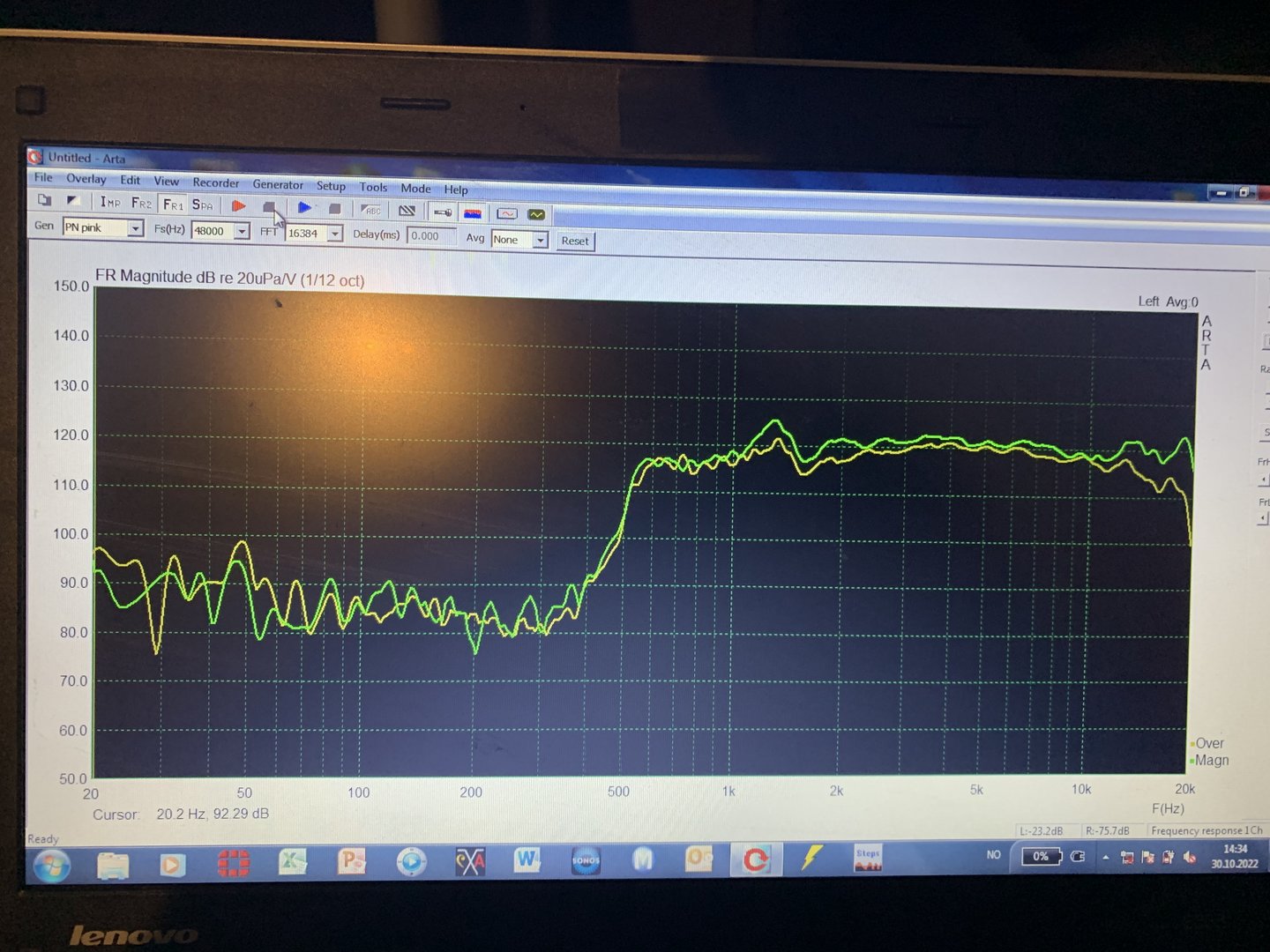Click the Reset button
This screenshot has width=1270, height=952.
(575, 241)
